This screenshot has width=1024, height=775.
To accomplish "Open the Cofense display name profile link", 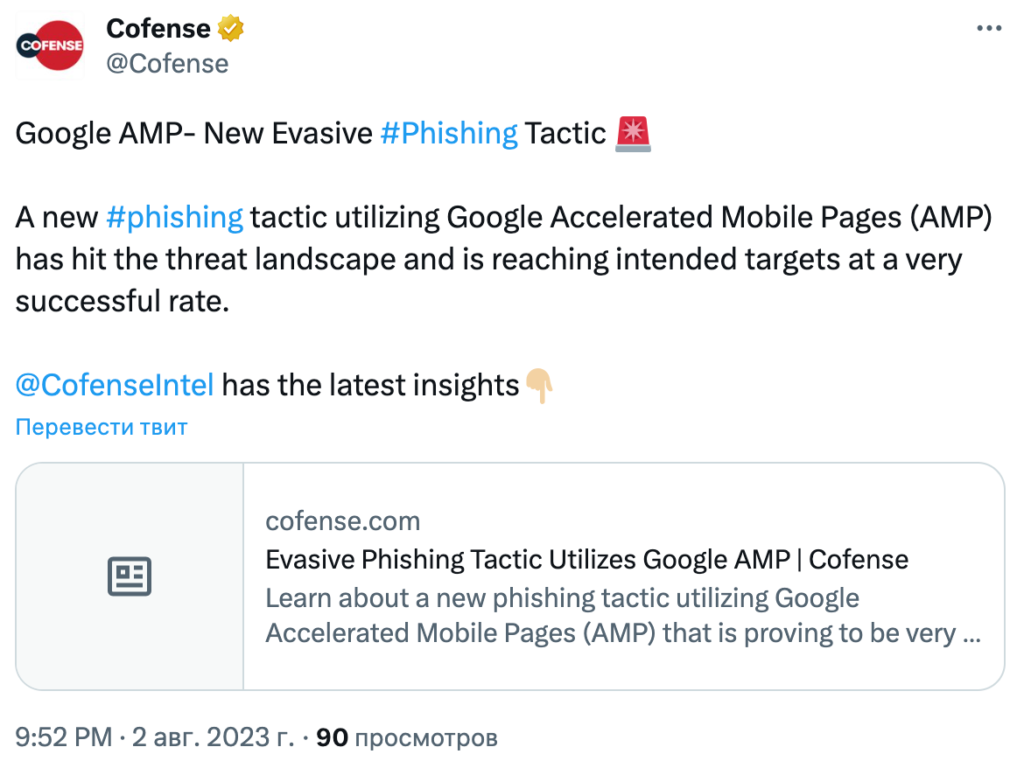I will pos(158,29).
